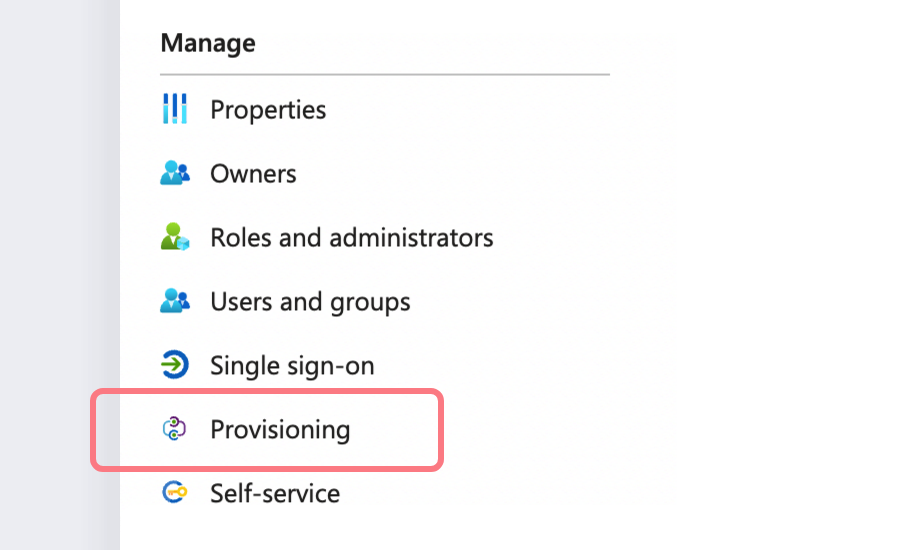Click the Roles and administrators icon
The width and height of the screenshot is (912, 550).
point(175,237)
